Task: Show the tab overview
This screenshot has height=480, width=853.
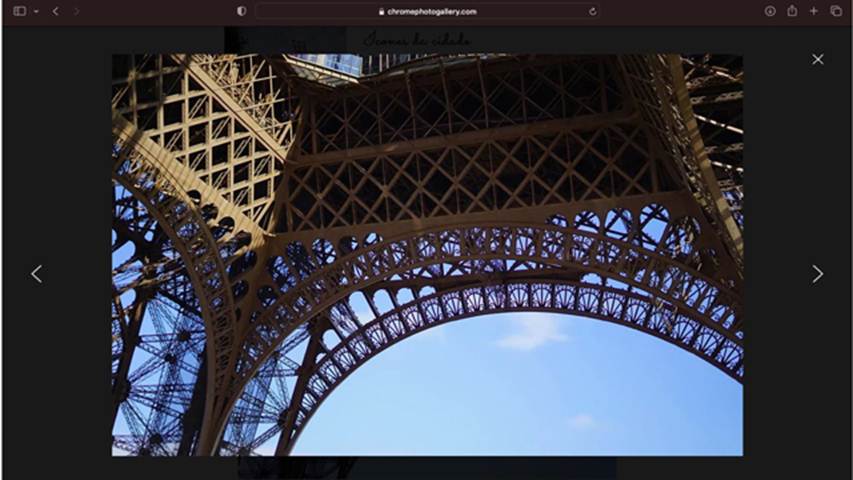Action: click(836, 11)
